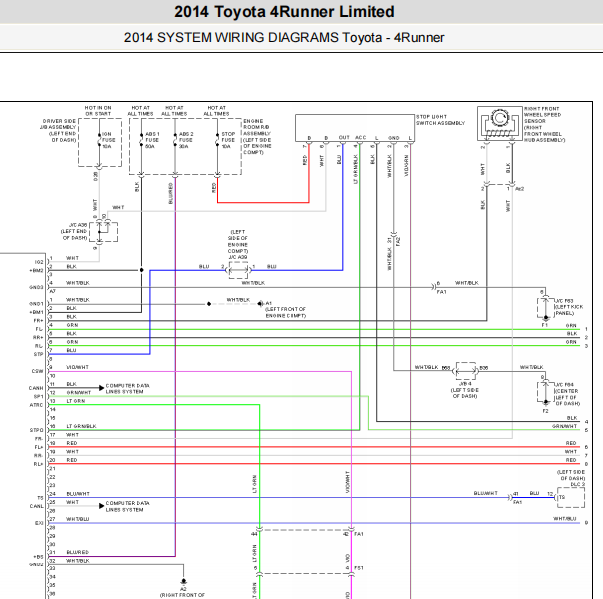
Task: Select the "(LEFT FRONT OF ENGINE COMPT)" ground label
Action: [286, 312]
